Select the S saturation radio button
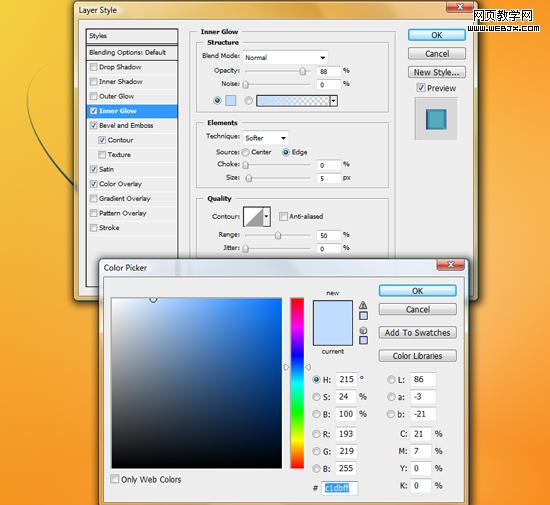The width and height of the screenshot is (550, 505). click(316, 397)
